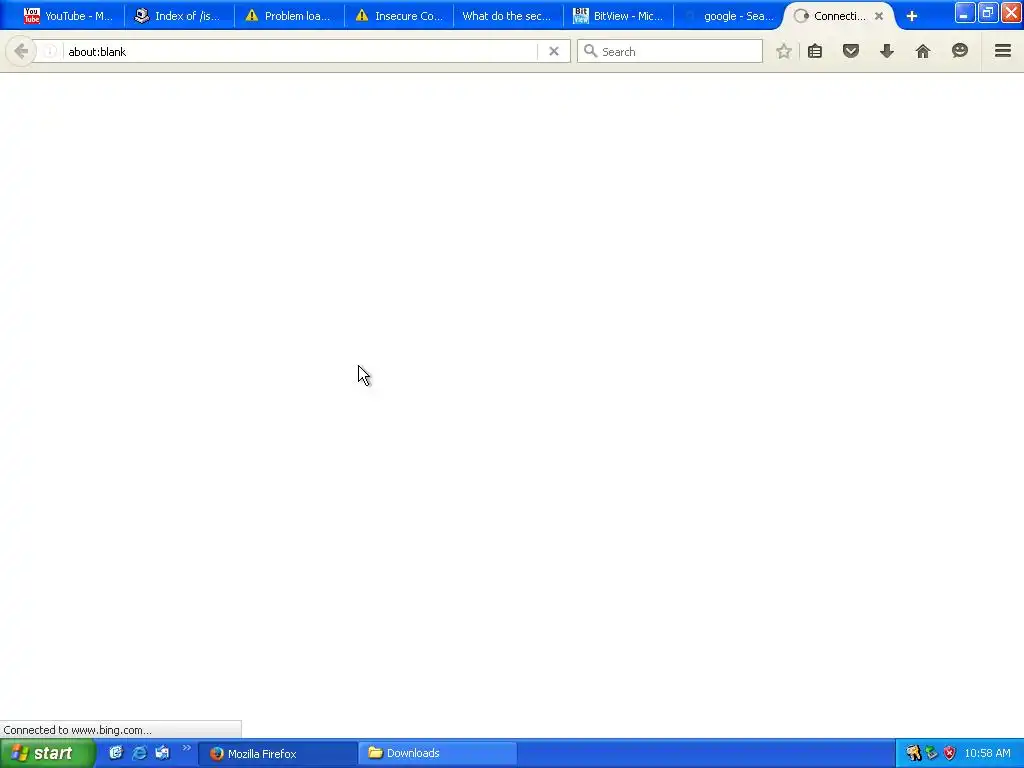
Task: Open a new tab with plus button
Action: click(912, 16)
